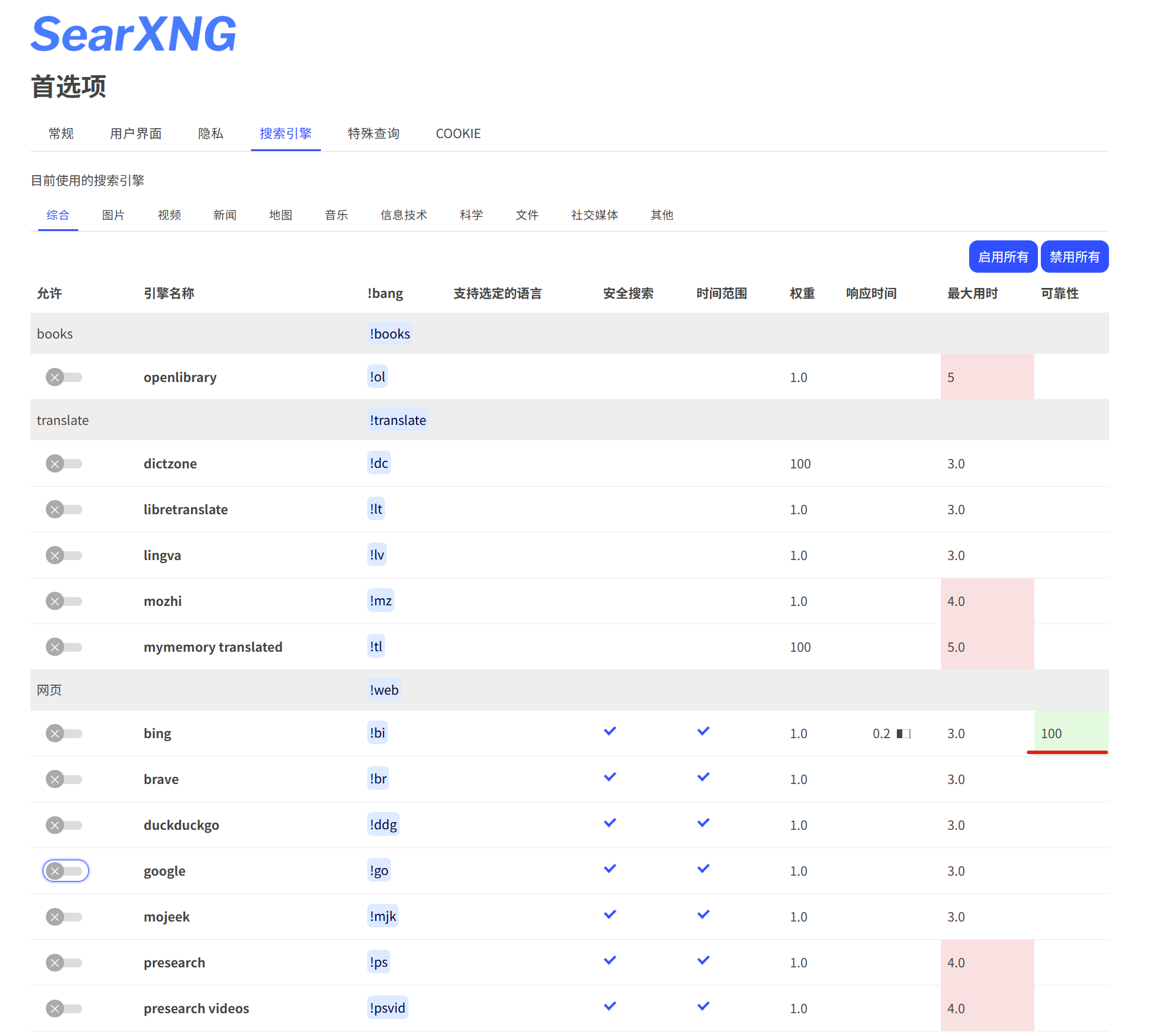This screenshot has width=1176, height=1032.
Task: Click the !psvid bang badge
Action: pyautogui.click(x=387, y=1008)
